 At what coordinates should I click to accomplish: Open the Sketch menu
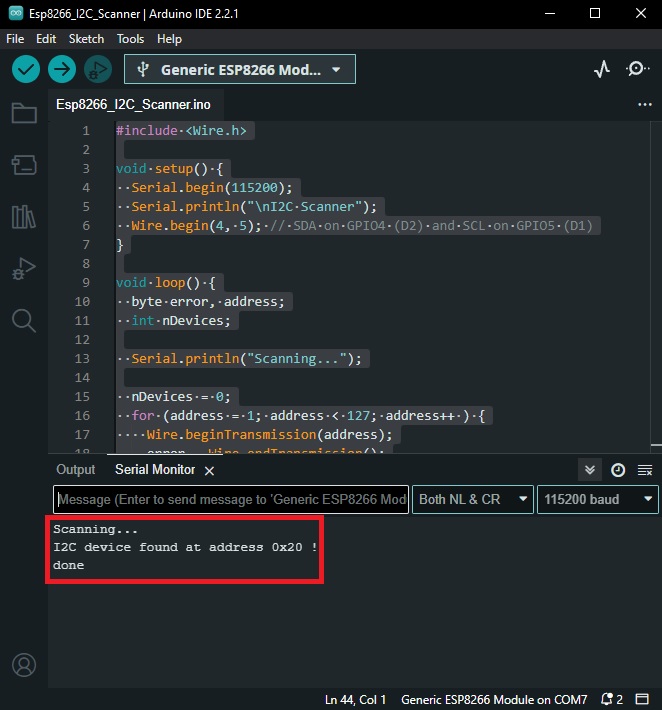click(x=86, y=39)
